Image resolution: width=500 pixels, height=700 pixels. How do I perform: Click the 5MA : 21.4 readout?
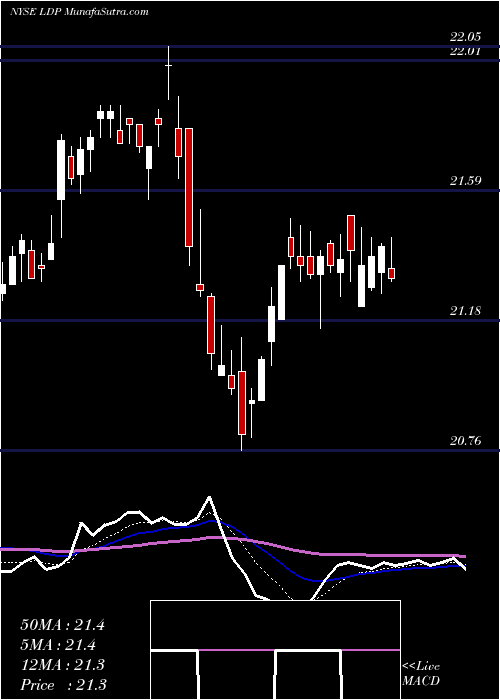[x=58, y=645]
